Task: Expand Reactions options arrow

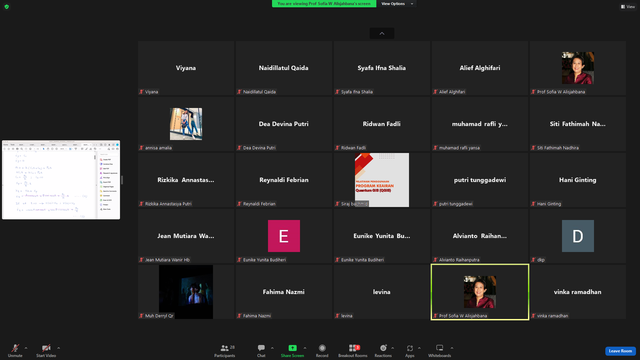Action: pyautogui.click(x=393, y=348)
